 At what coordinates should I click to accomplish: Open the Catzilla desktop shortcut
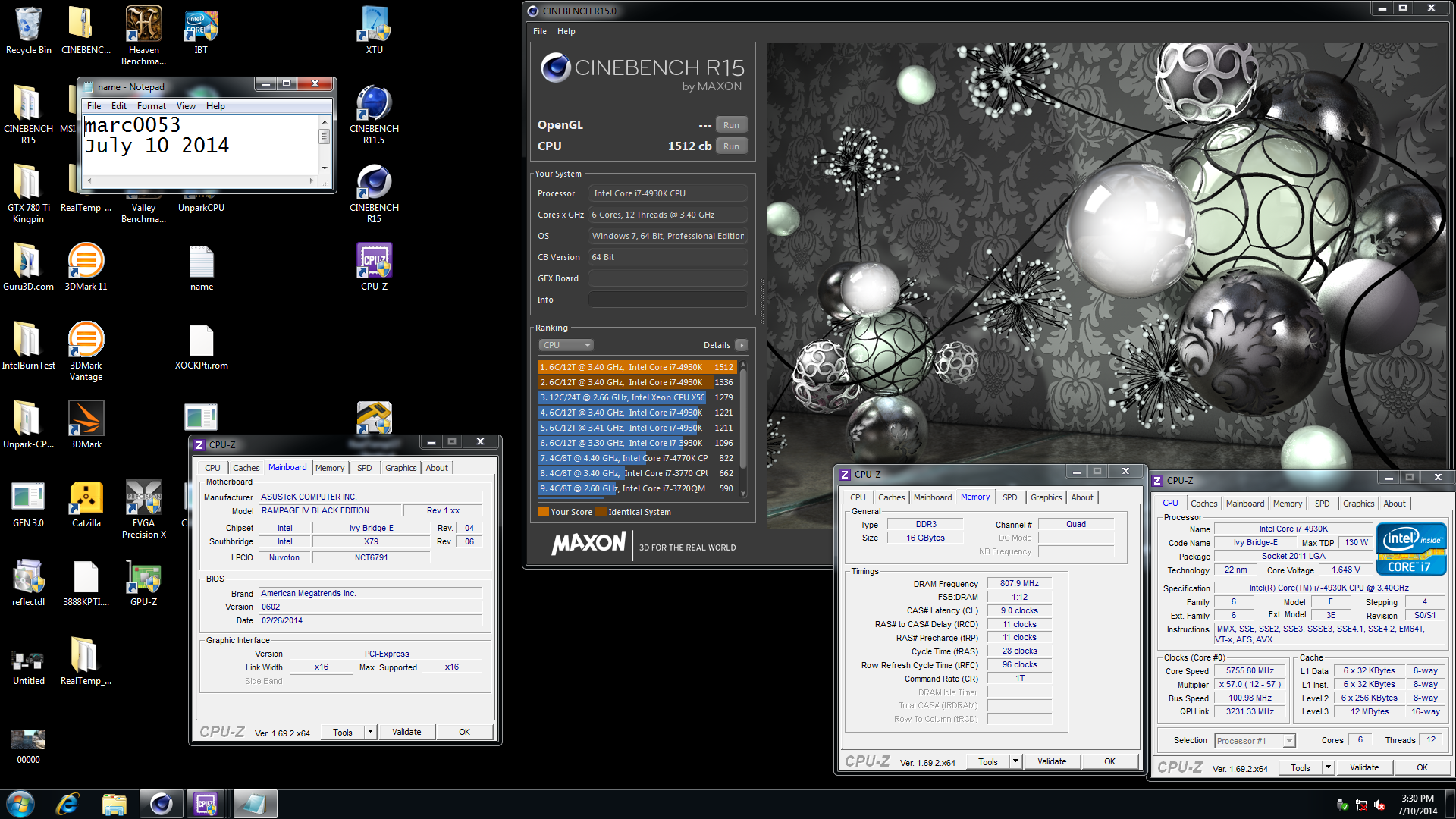point(86,503)
